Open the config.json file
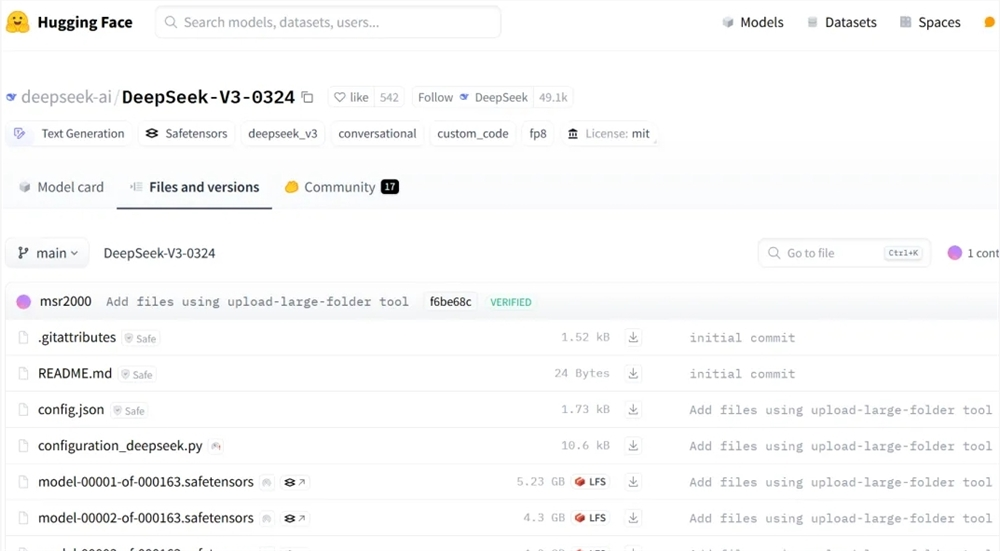 click(x=71, y=409)
